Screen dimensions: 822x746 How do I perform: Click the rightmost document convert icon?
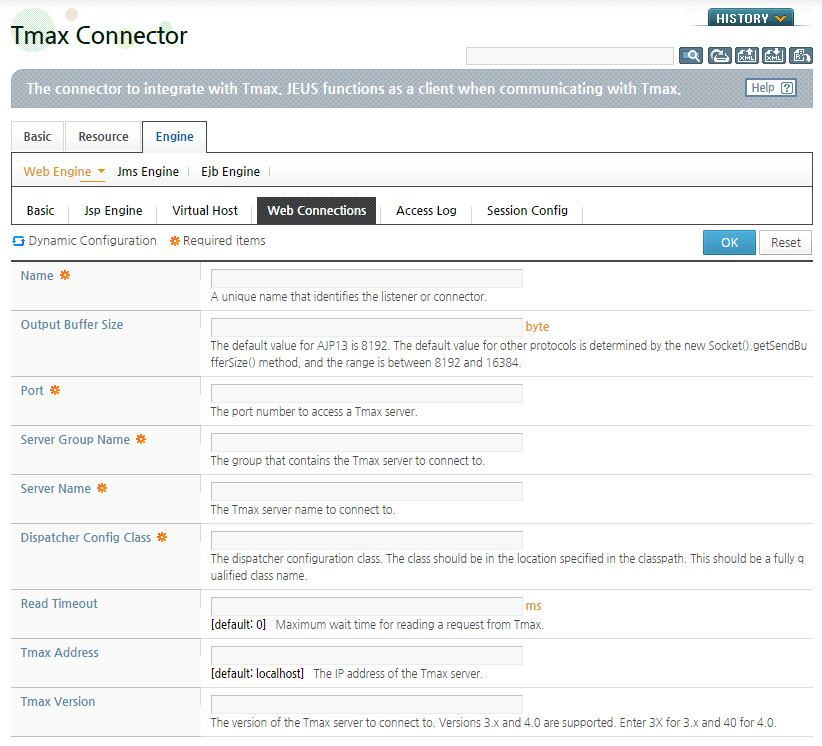point(801,55)
